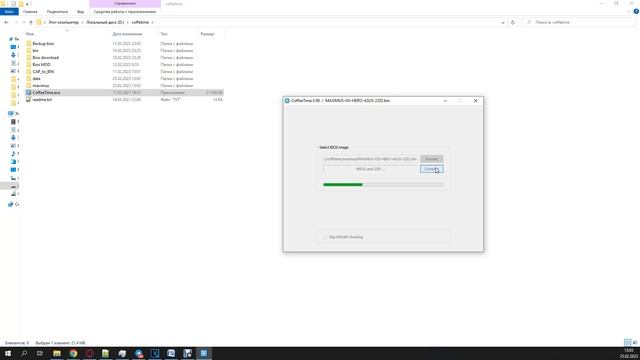The image size is (640, 360).
Task: Open the Главная ribbon tab
Action: 30,11
